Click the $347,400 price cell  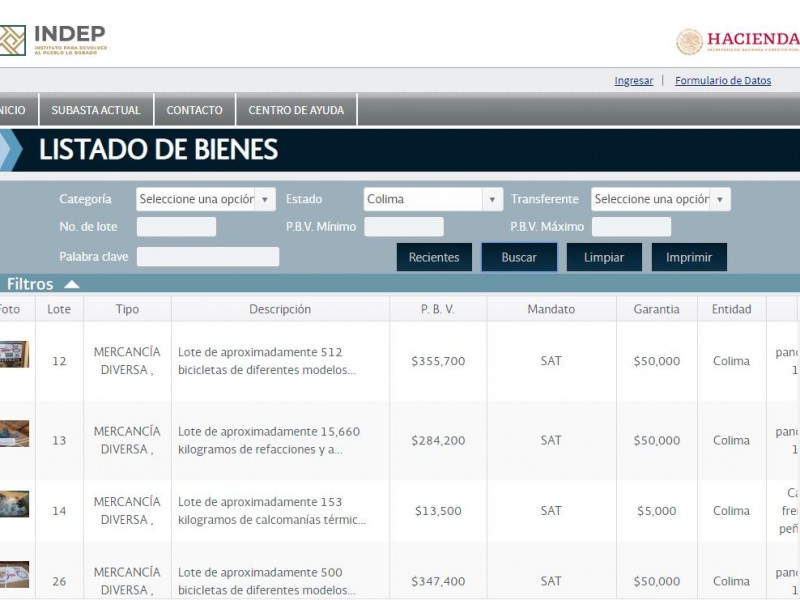(x=438, y=581)
